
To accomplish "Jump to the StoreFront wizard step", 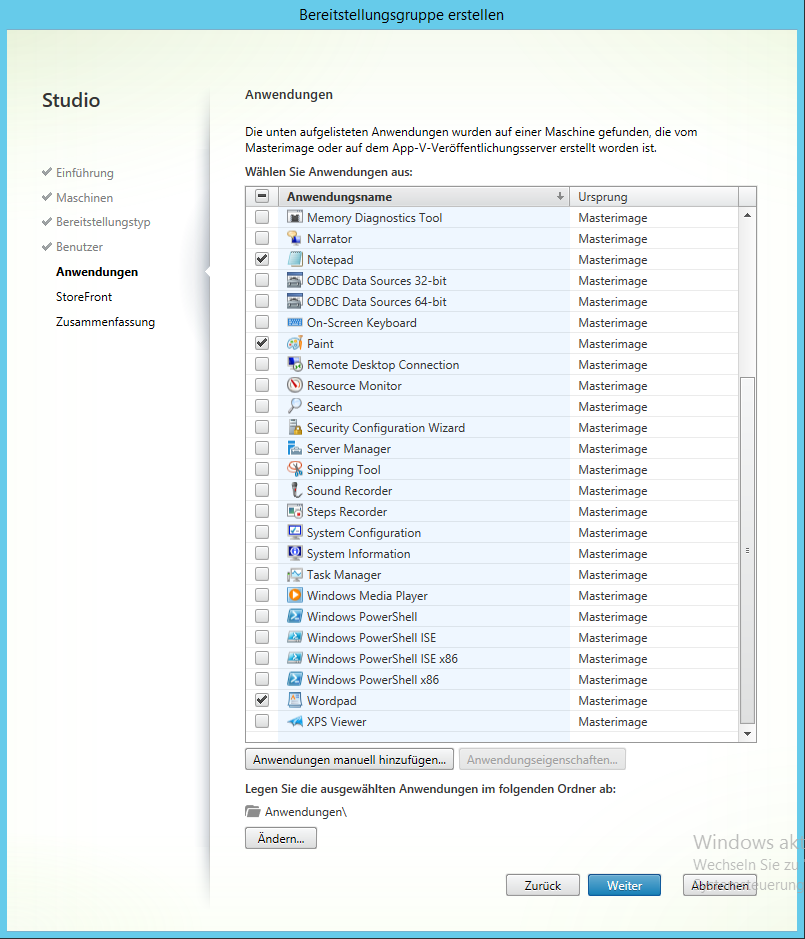I will tap(84, 296).
